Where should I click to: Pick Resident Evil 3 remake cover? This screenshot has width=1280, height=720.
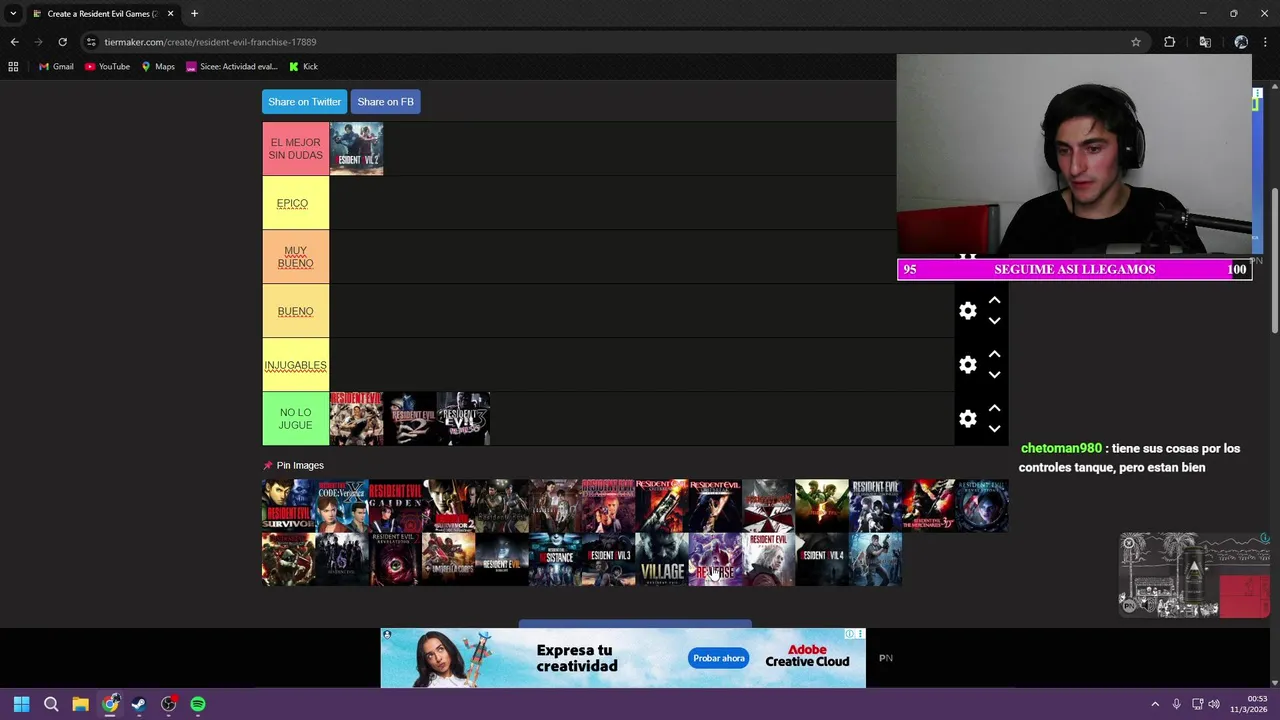(608, 559)
